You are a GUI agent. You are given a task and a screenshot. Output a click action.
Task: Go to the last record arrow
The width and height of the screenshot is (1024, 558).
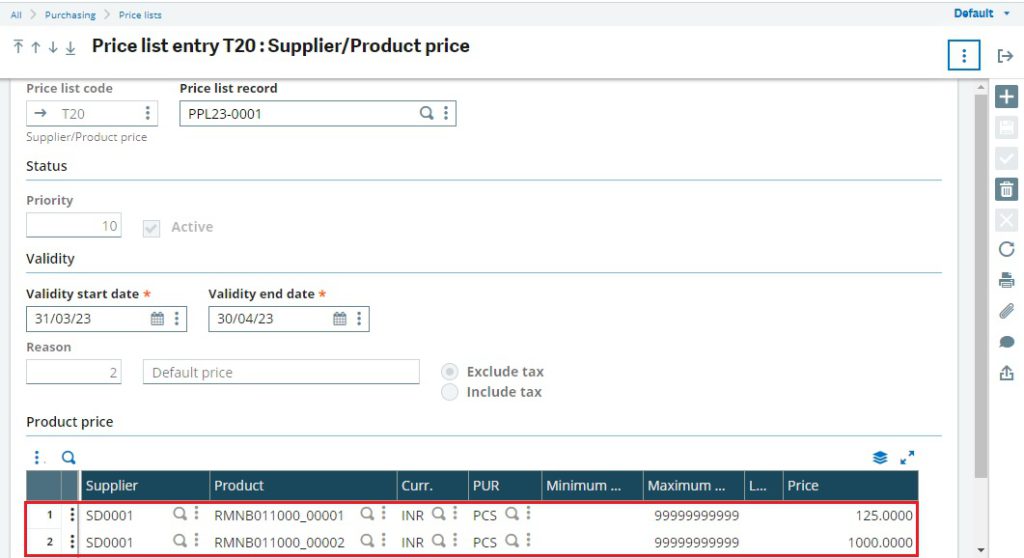(70, 47)
